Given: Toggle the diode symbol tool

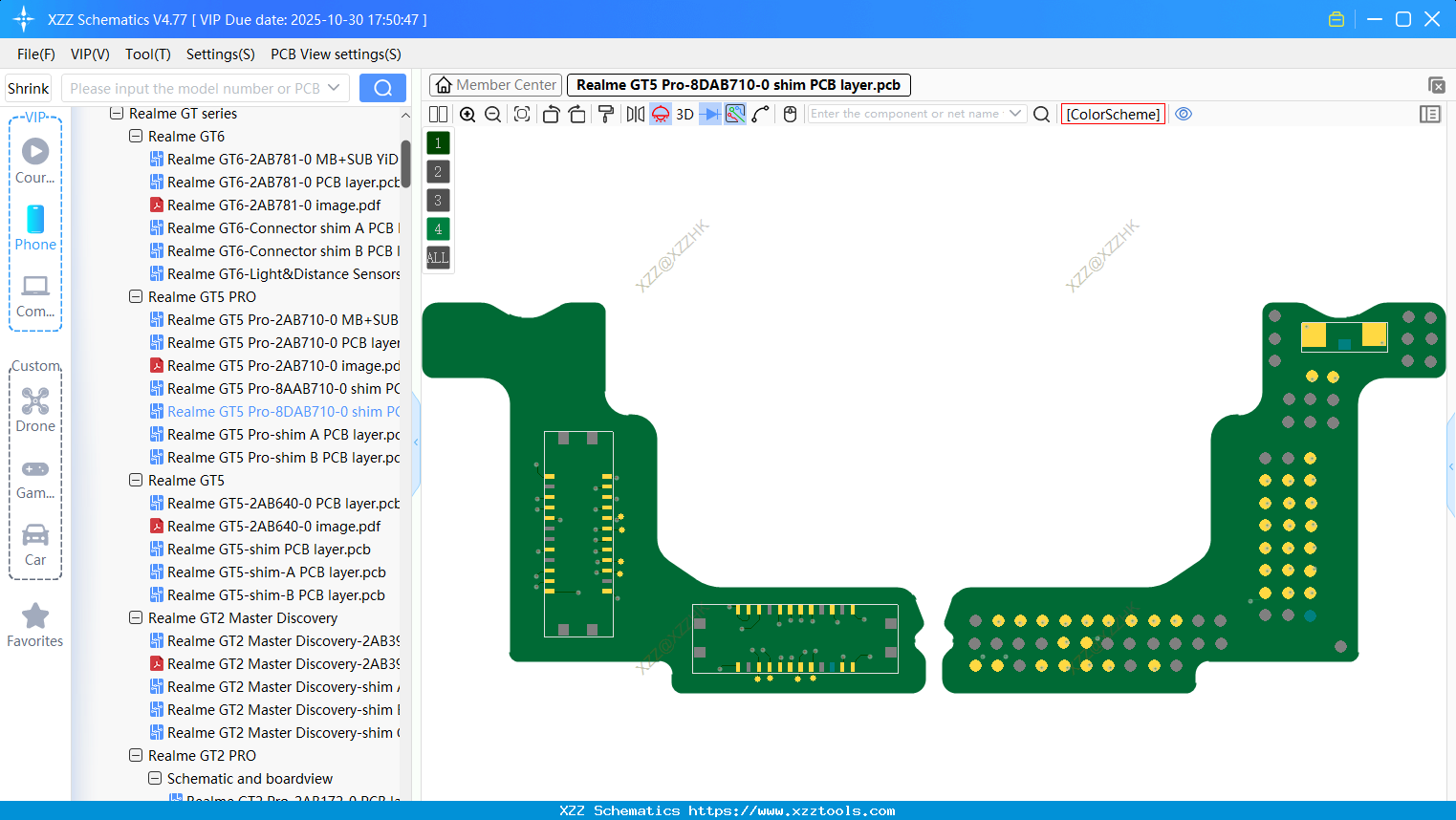Looking at the screenshot, I should point(710,115).
